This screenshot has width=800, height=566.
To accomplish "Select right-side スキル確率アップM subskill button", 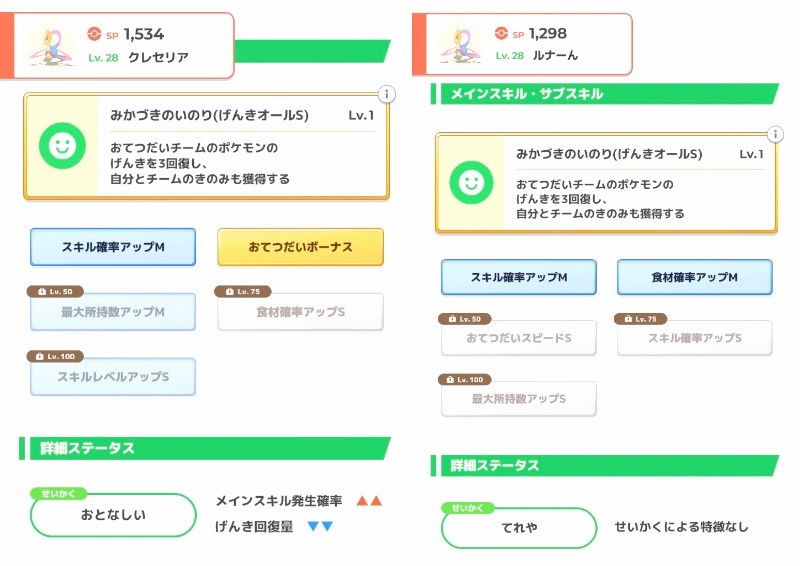I will (x=518, y=277).
